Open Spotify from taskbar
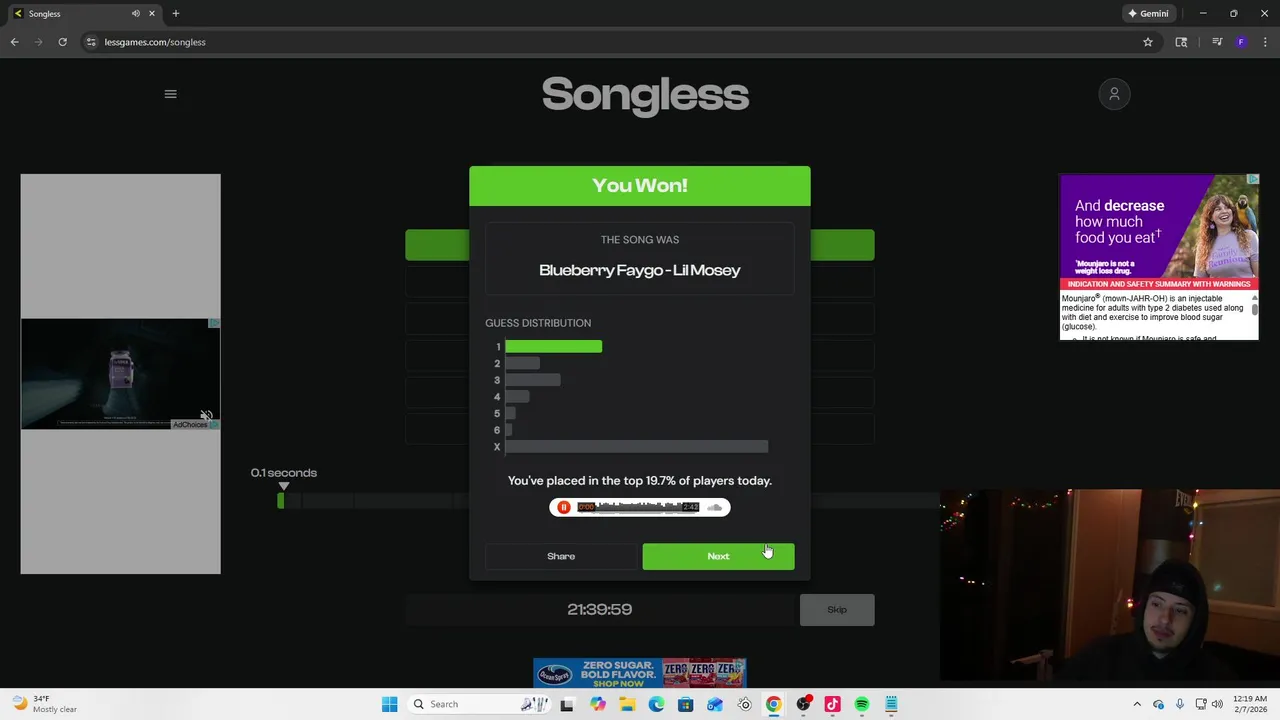This screenshot has height=720, width=1280. pyautogui.click(x=861, y=704)
